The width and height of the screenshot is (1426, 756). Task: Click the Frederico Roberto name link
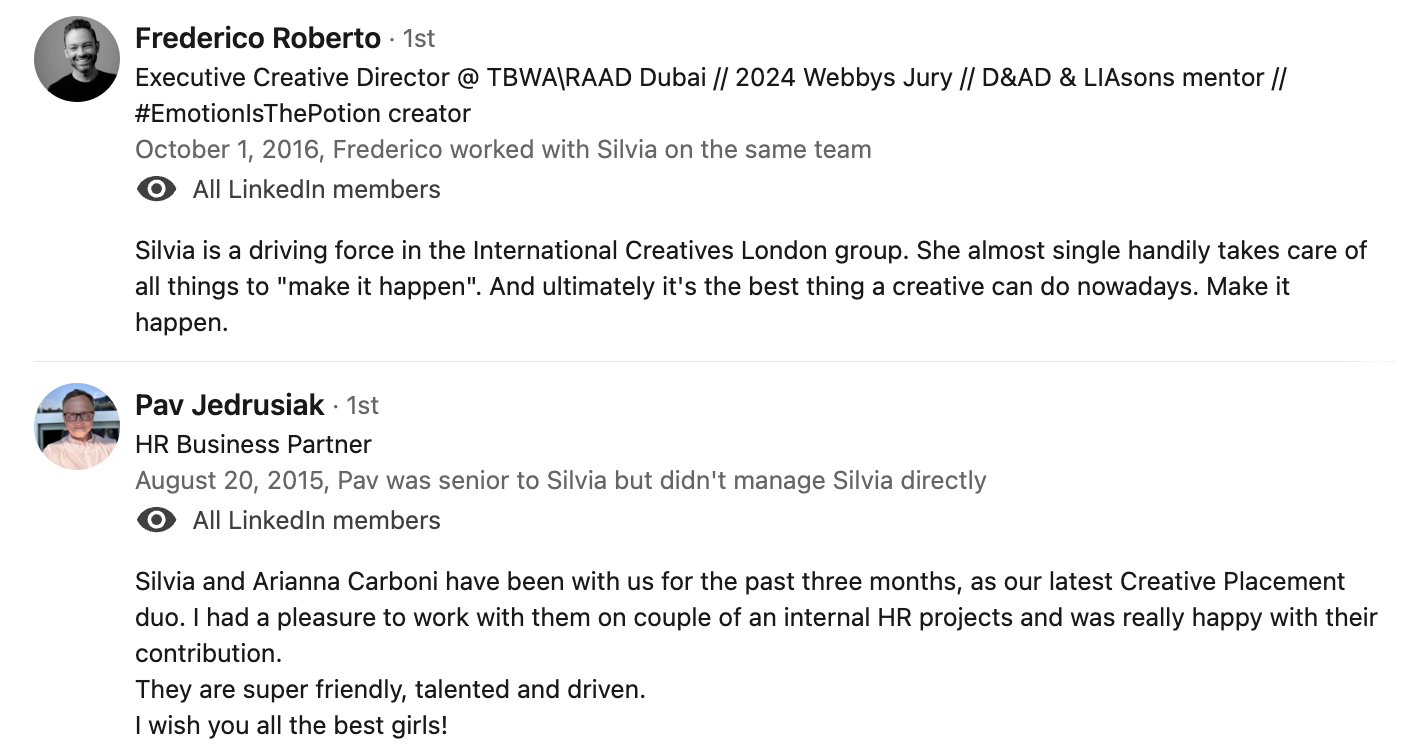tap(258, 38)
